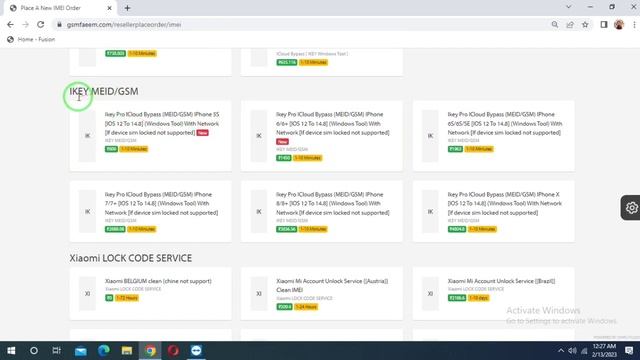
Task: Launch Microsoft Edge from the taskbar
Action: coord(104,351)
